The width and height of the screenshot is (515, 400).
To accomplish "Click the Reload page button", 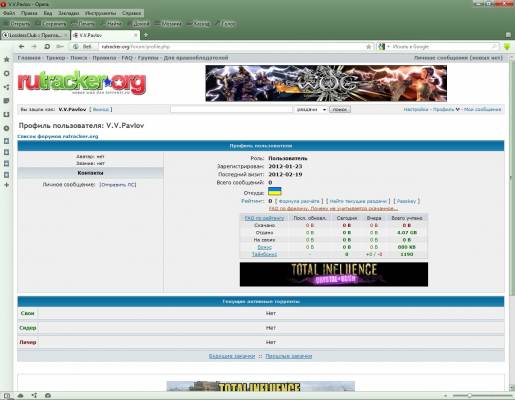I will pyautogui.click(x=47, y=47).
